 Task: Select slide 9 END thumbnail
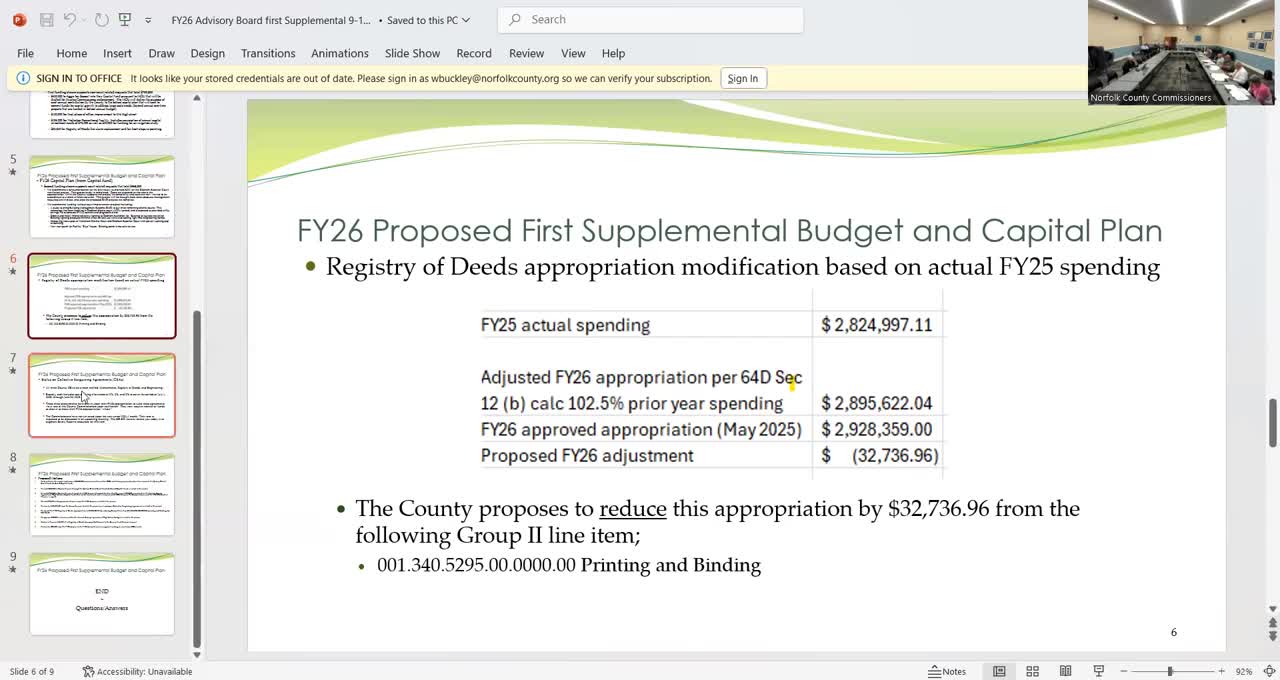(102, 594)
